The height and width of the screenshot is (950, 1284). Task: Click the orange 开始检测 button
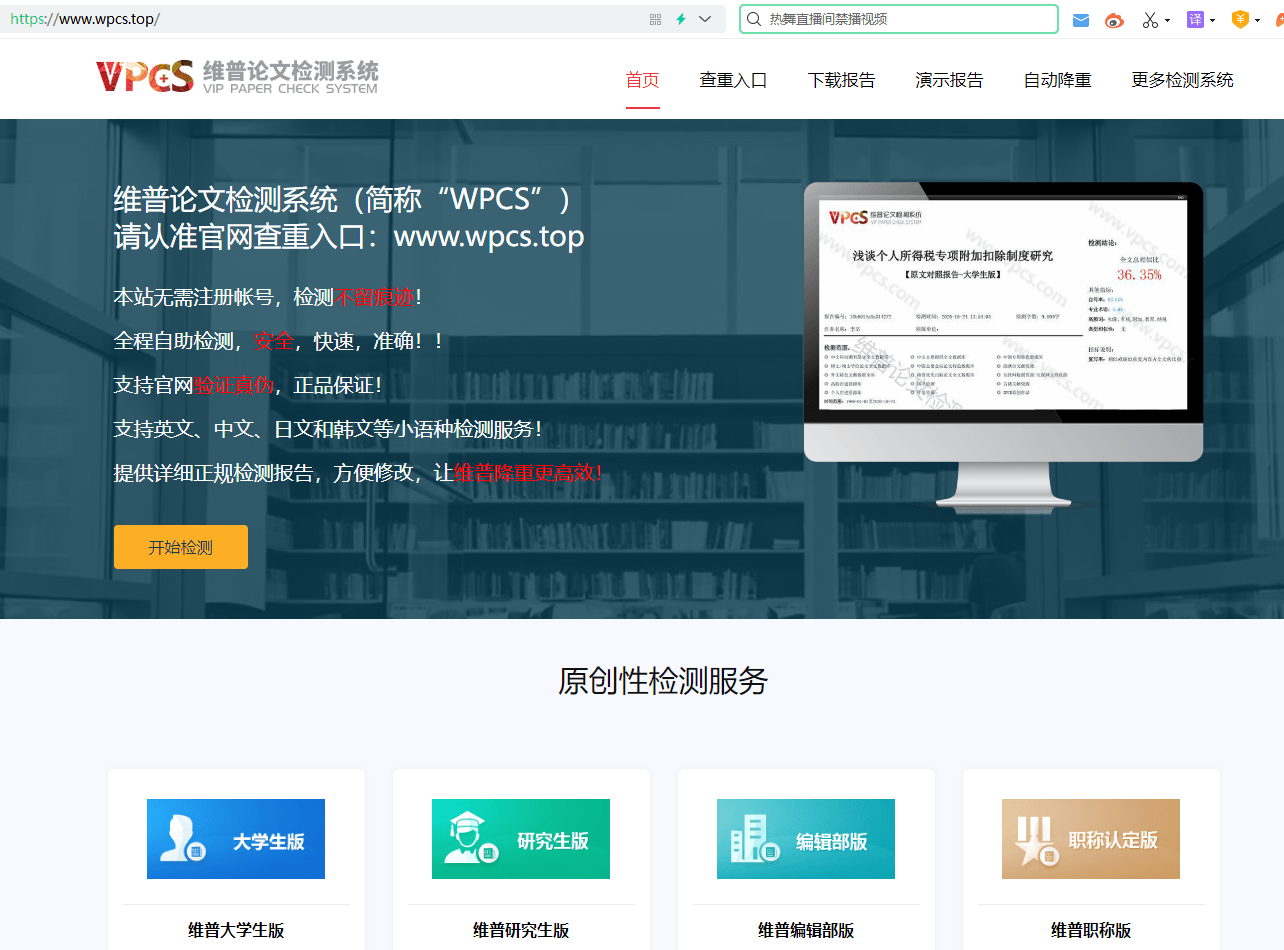tap(181, 547)
